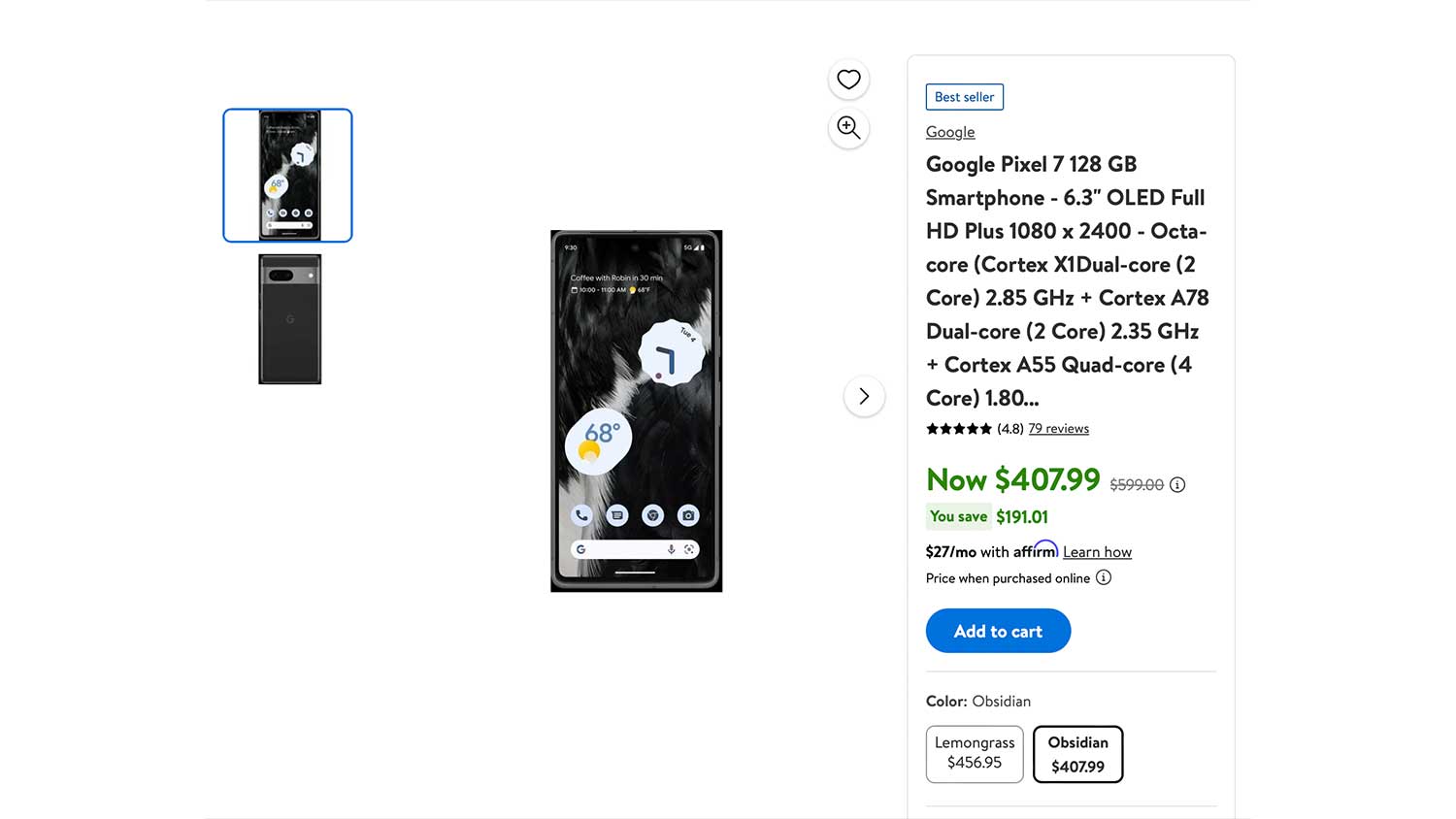Select the back view phone thumbnail
This screenshot has height=819, width=1456.
tap(289, 319)
